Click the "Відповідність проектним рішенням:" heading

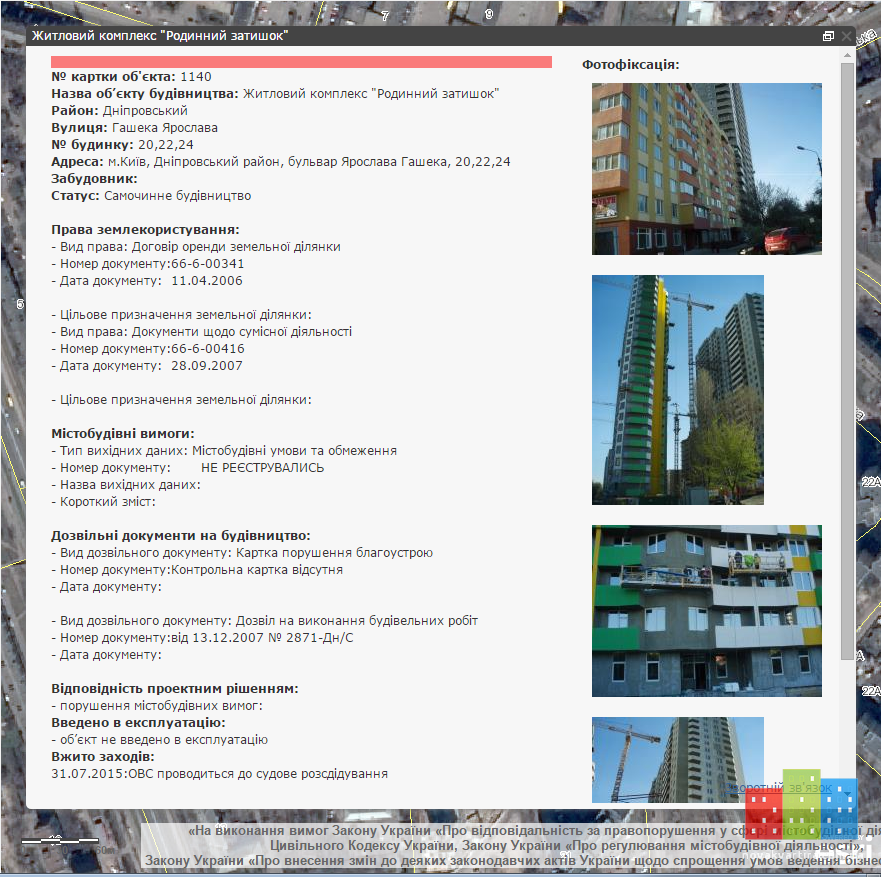click(175, 688)
